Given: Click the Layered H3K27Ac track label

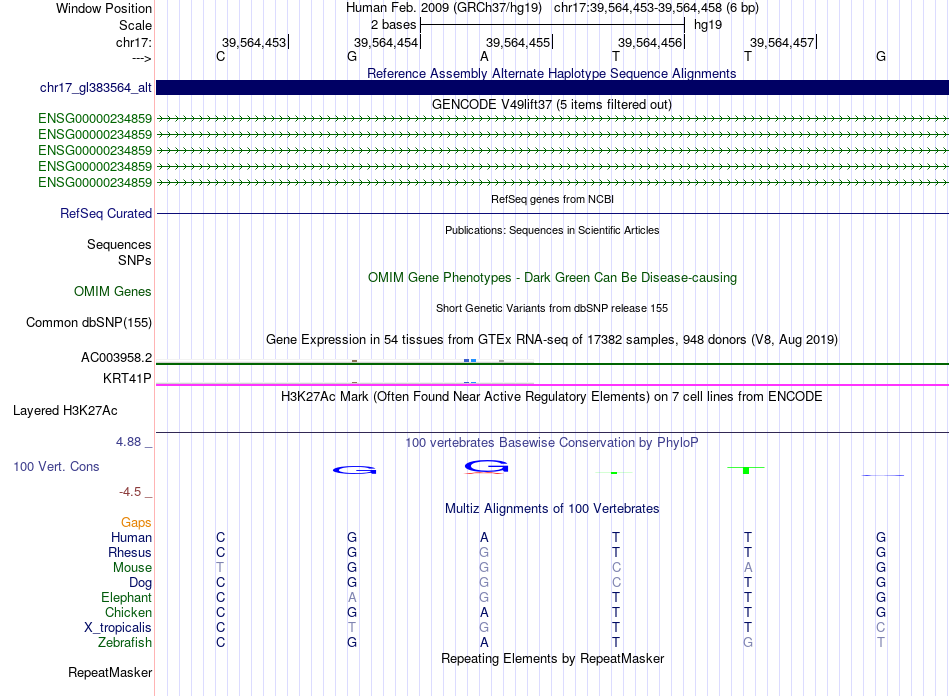Looking at the screenshot, I should coord(65,411).
